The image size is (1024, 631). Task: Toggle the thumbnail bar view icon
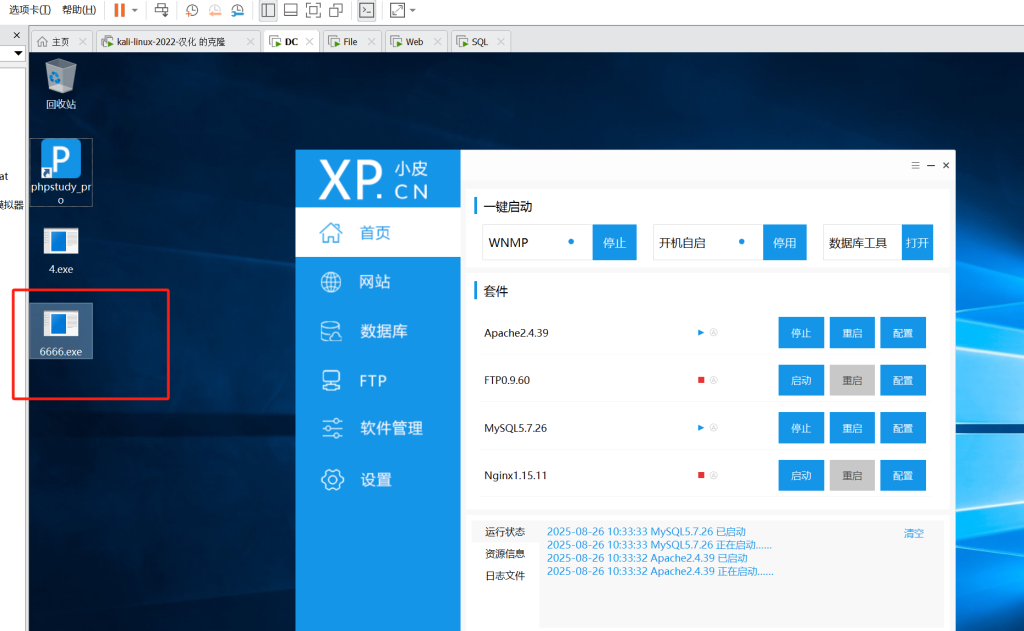291,10
